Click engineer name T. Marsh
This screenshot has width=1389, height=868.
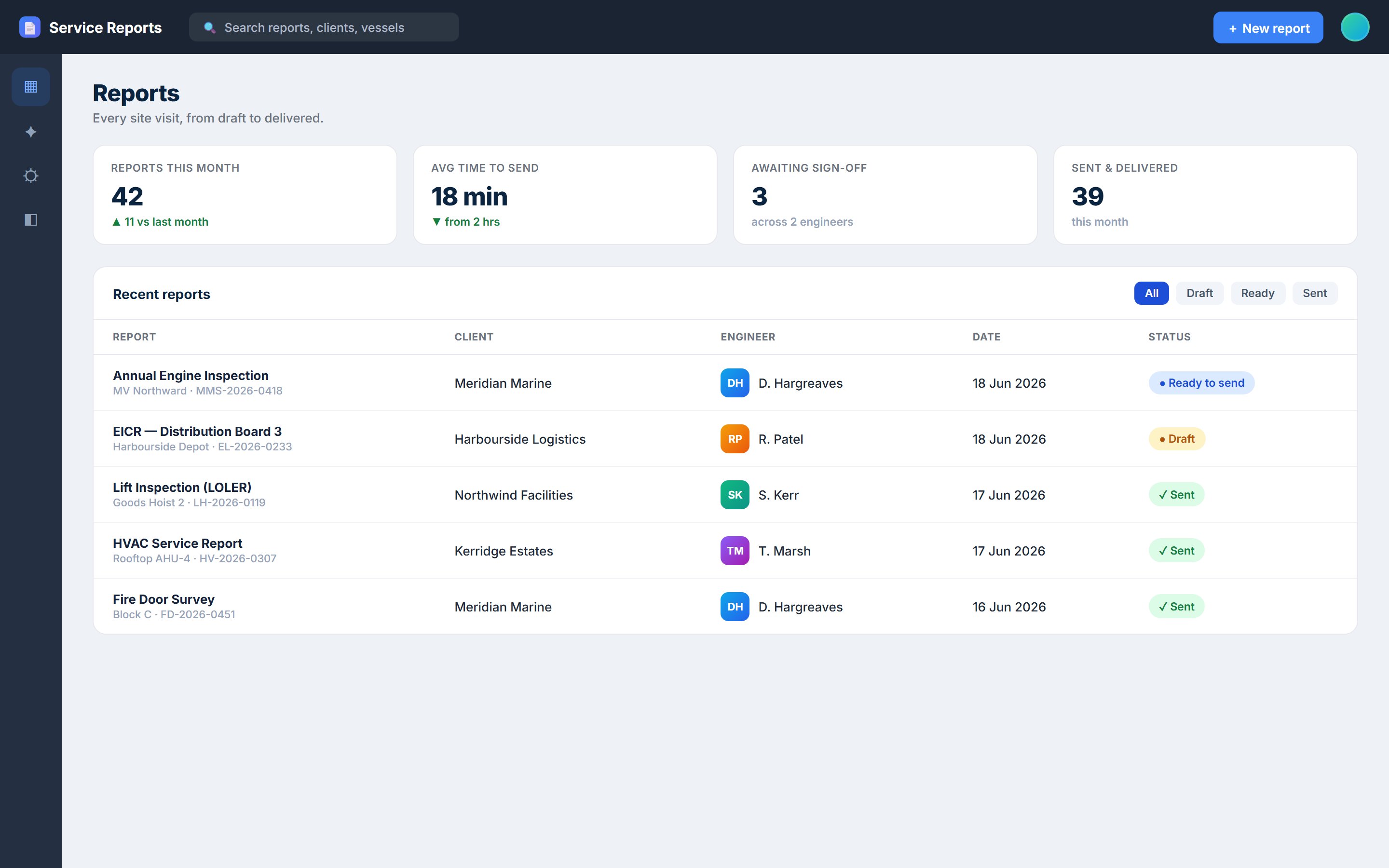[785, 551]
